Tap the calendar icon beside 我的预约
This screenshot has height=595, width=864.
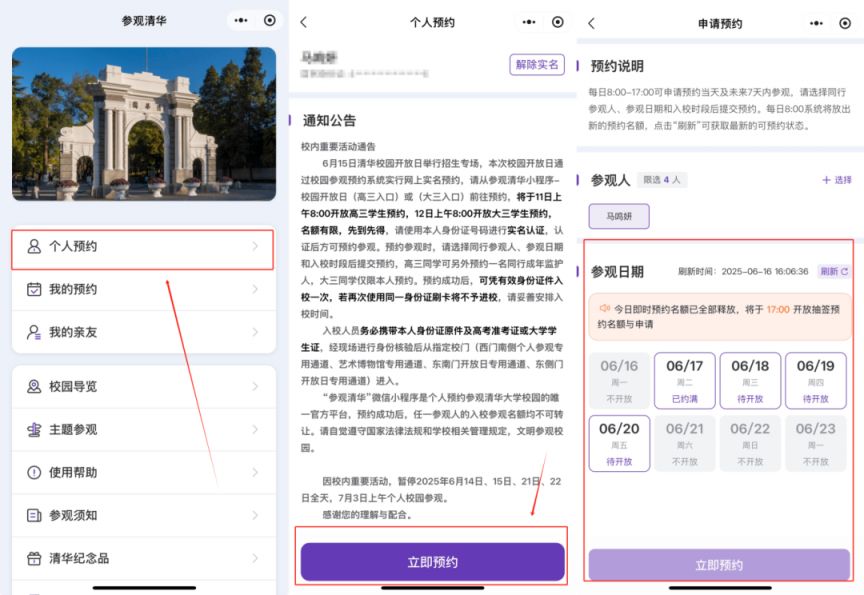click(x=34, y=289)
